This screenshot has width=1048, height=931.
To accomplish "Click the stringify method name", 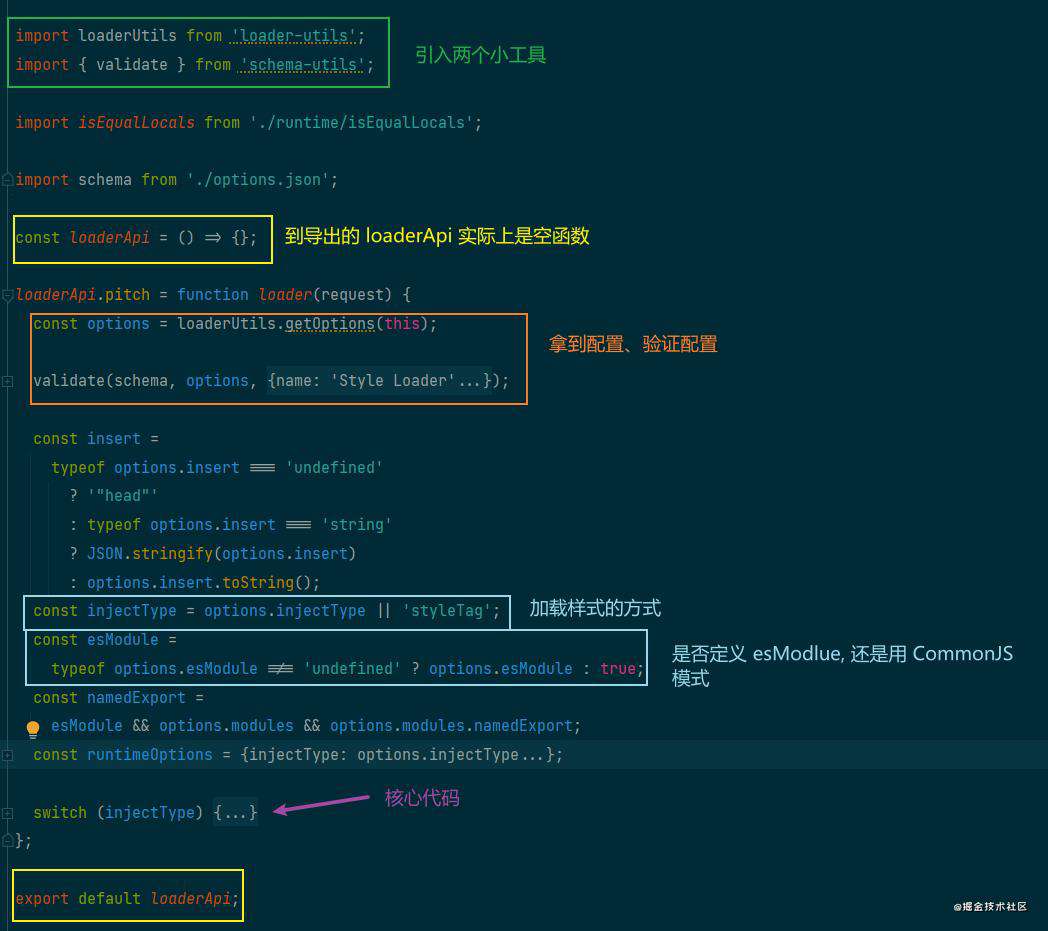I will [172, 554].
